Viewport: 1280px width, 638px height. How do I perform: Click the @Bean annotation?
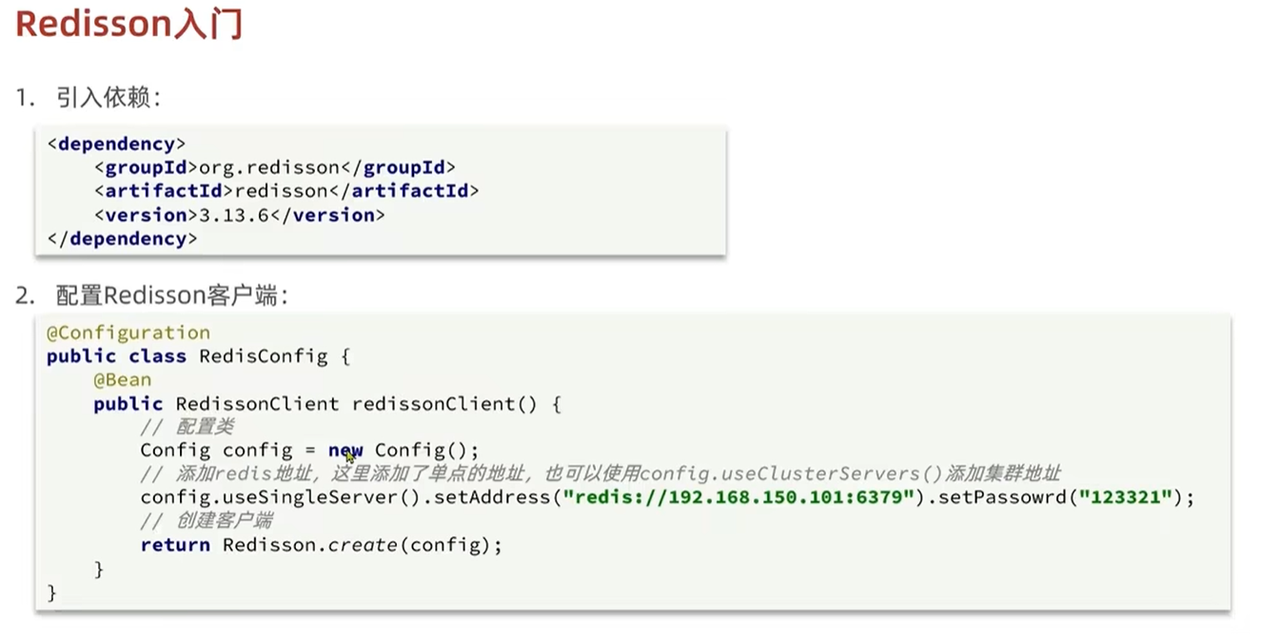(122, 379)
